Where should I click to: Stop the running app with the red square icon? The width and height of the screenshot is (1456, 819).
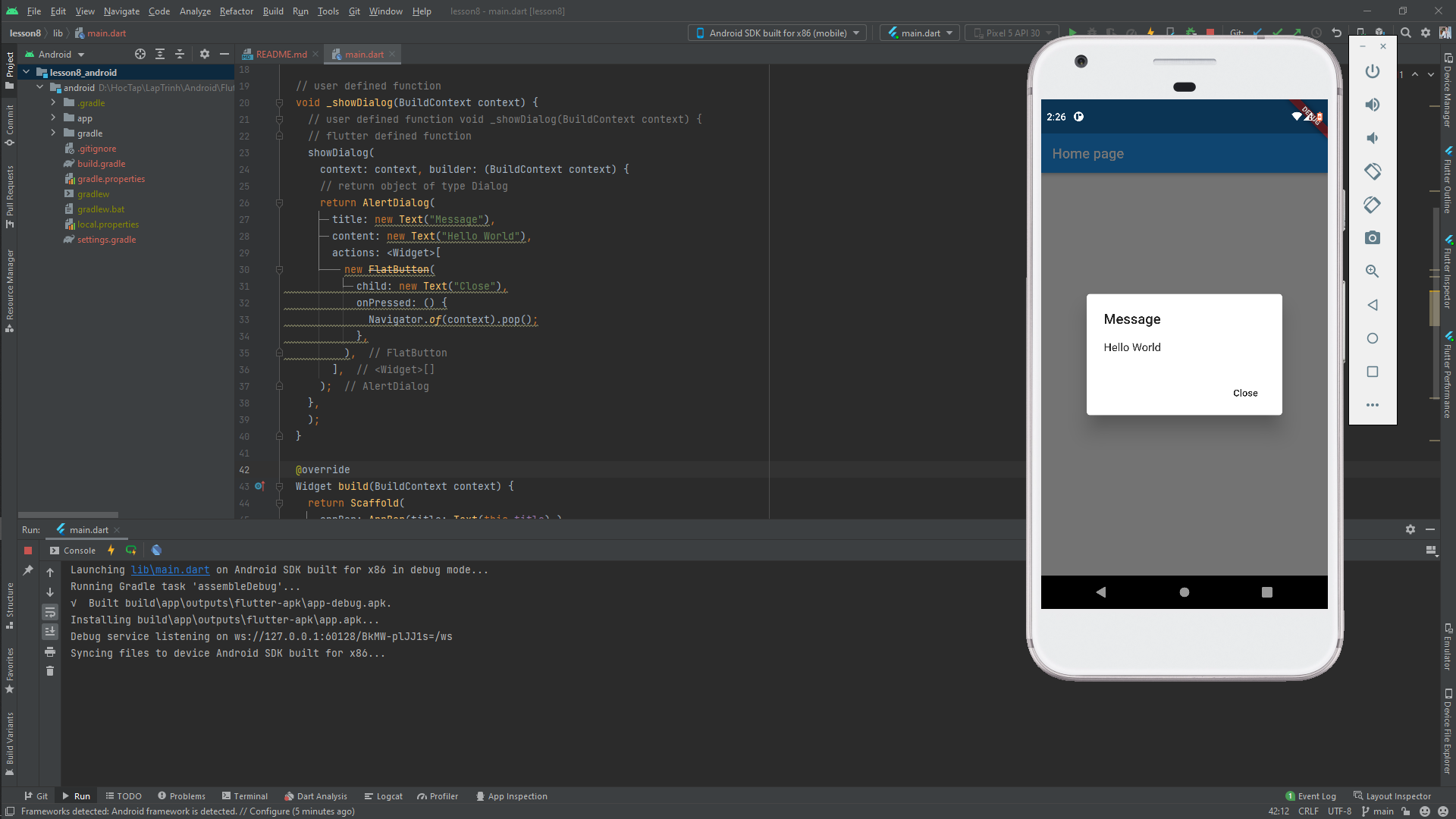1211,33
